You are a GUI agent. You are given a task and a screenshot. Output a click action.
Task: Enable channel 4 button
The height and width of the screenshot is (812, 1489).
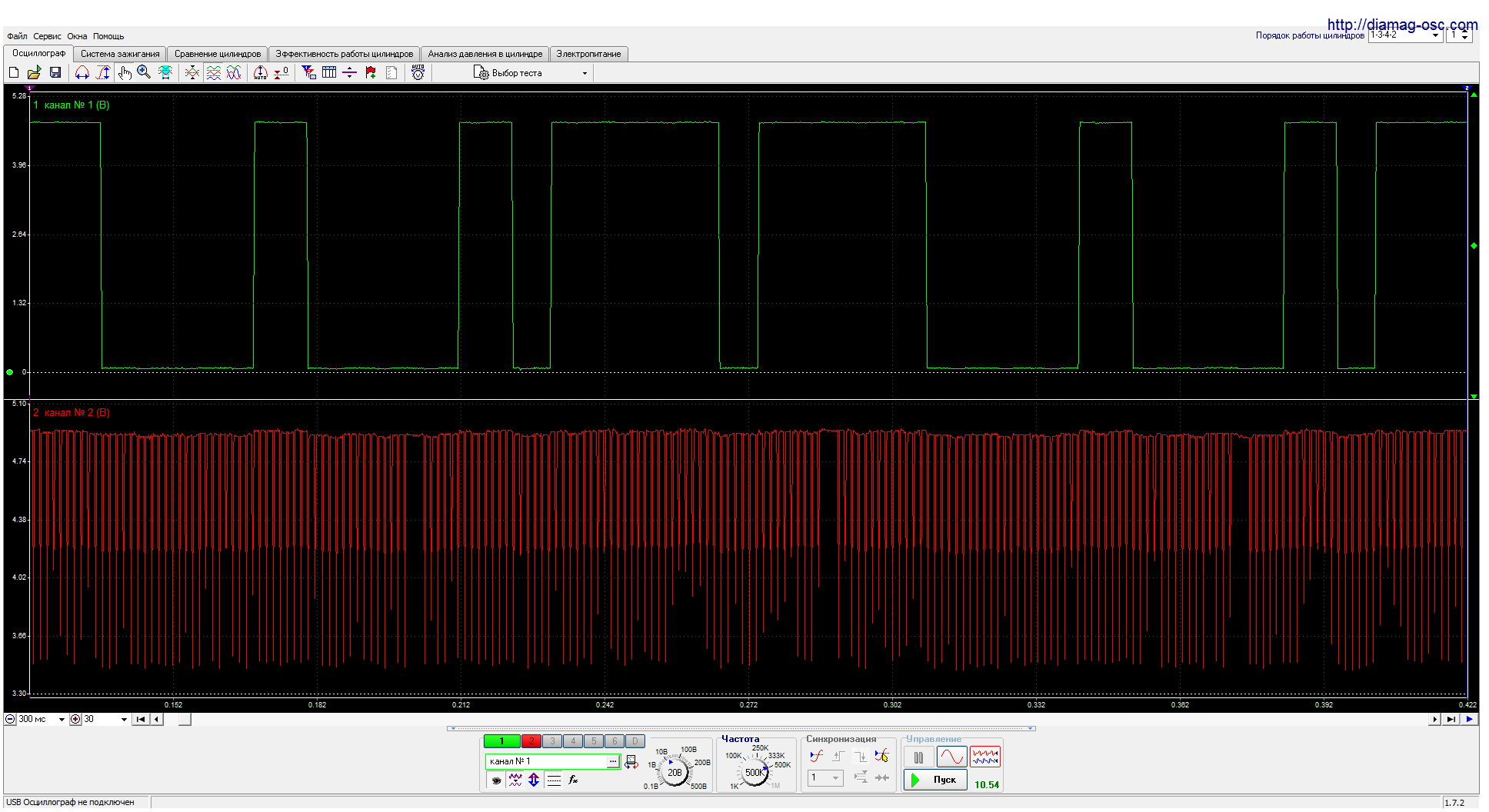(x=573, y=741)
